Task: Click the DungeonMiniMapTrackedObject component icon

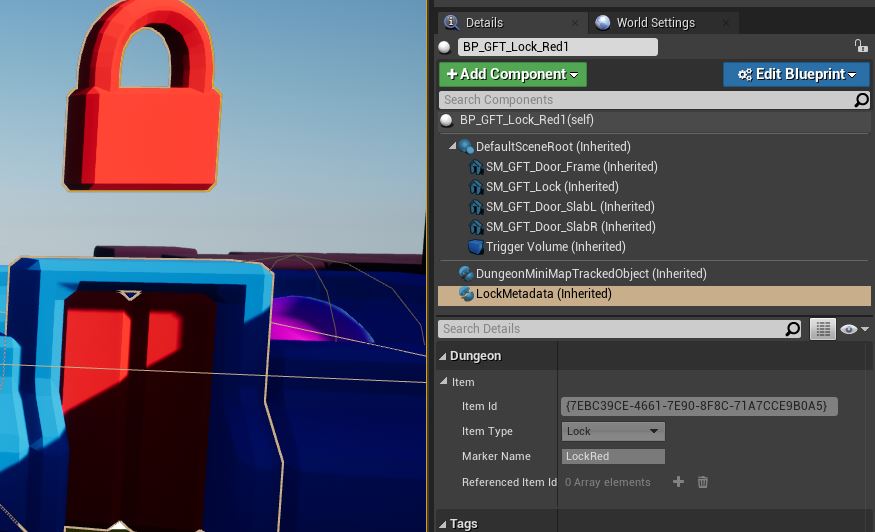Action: (466, 274)
